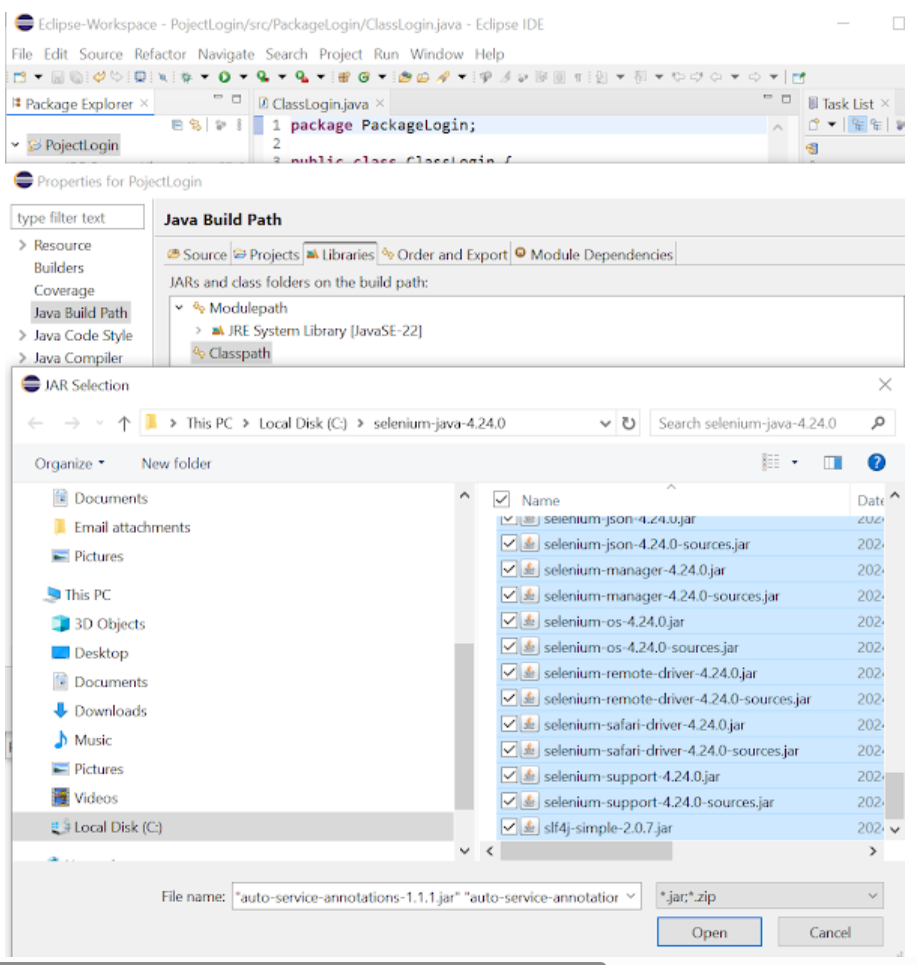917x965 pixels.
Task: Uncheck selenium-support-4.24.0.jar checkbox
Action: pos(508,775)
